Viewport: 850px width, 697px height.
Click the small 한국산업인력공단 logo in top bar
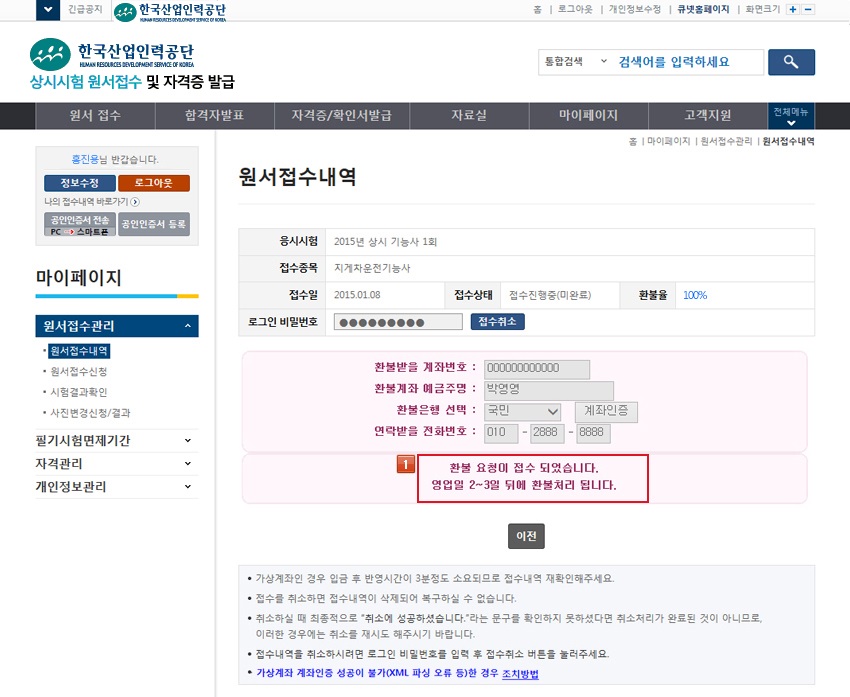click(x=169, y=12)
